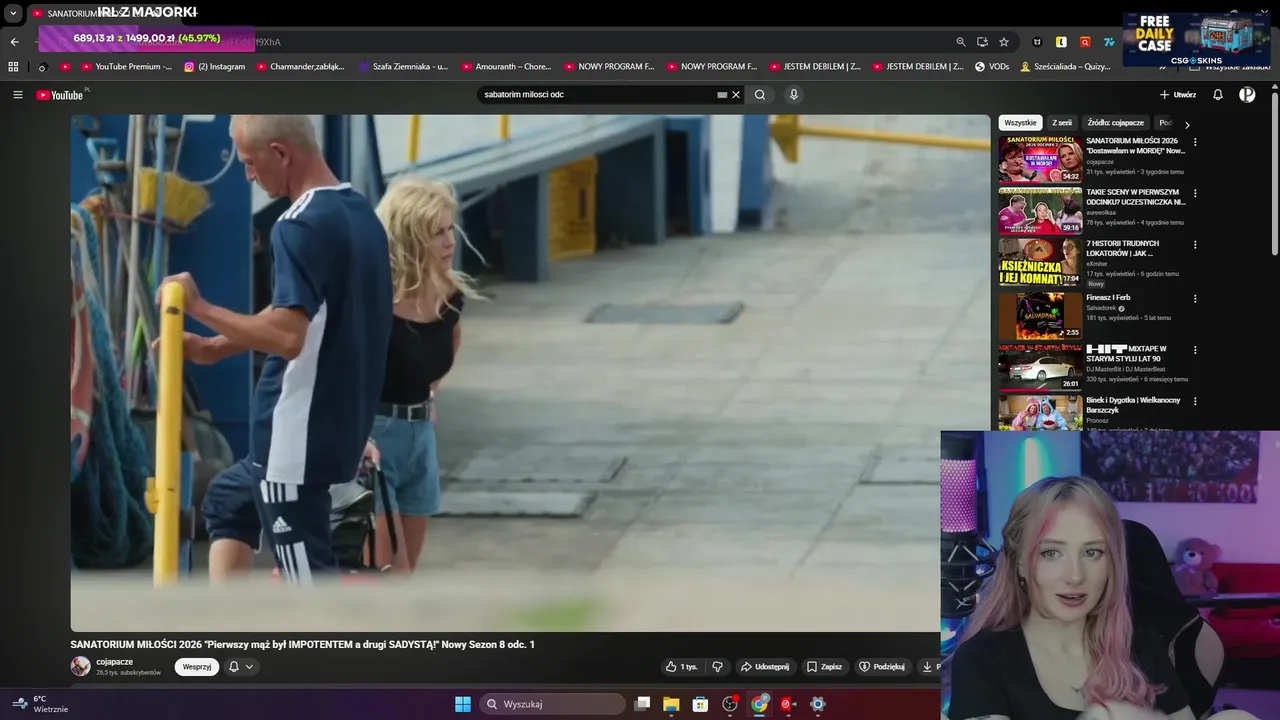Viewport: 1280px width, 720px height.
Task: Open the red search extension icon
Action: click(1085, 42)
